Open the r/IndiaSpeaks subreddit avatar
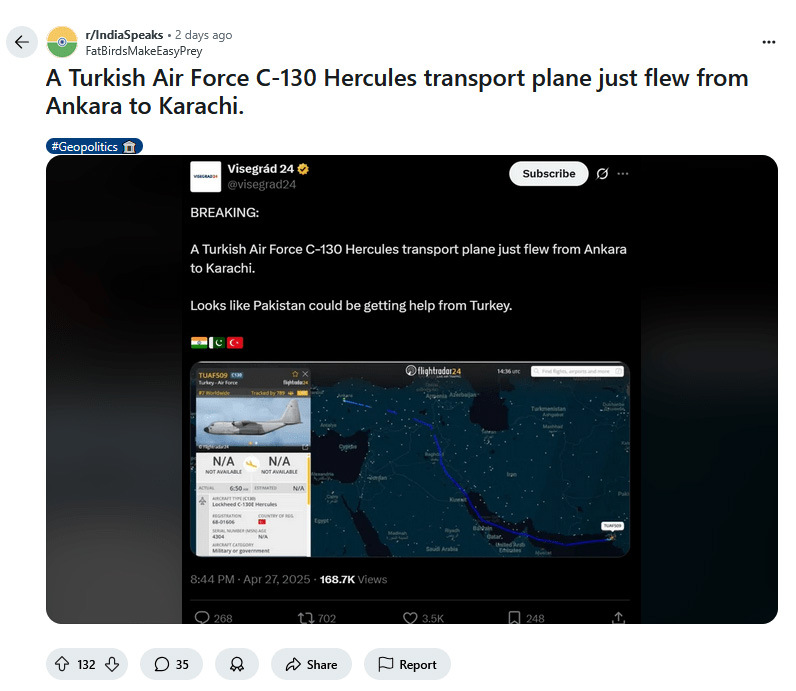Screen dimensions: 796x691 point(62,42)
